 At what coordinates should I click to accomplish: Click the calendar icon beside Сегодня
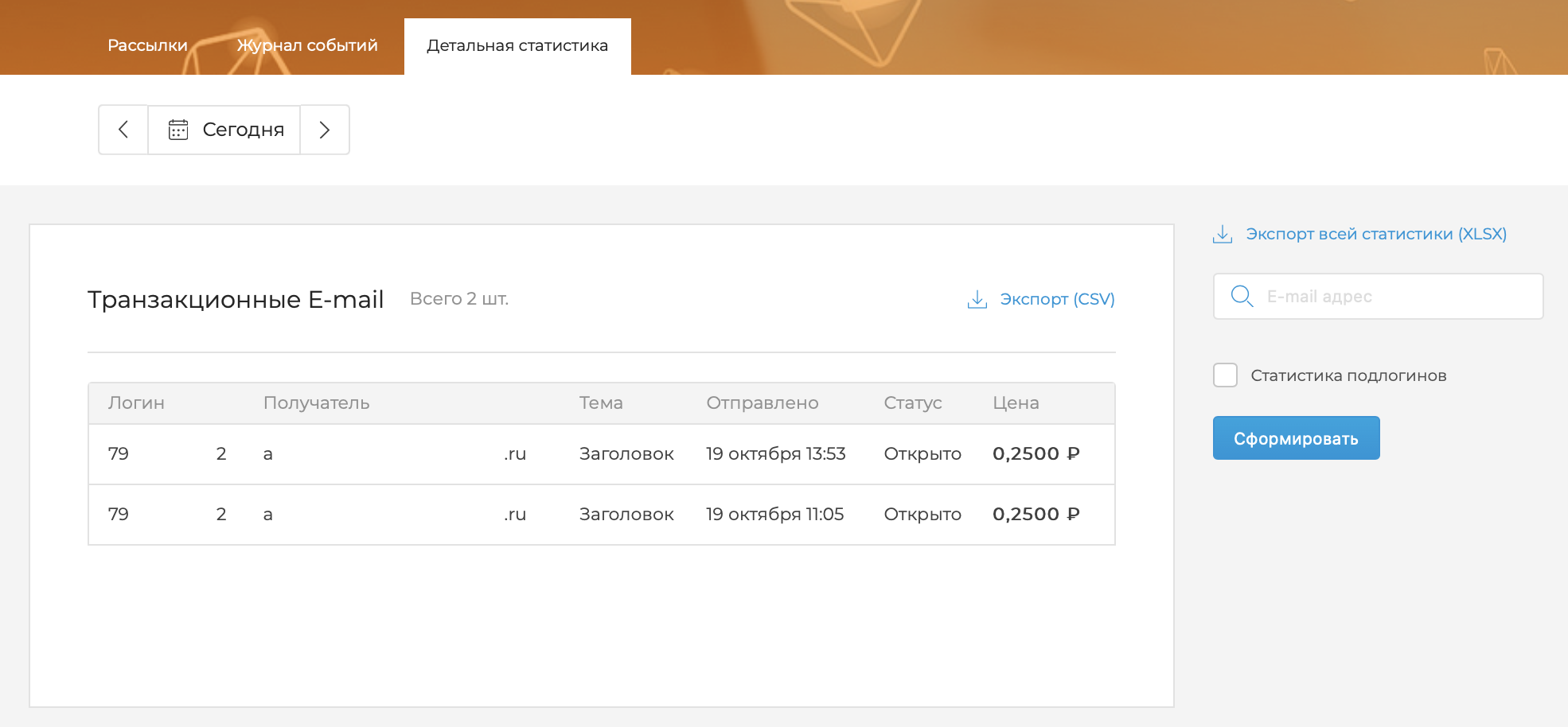(x=178, y=130)
